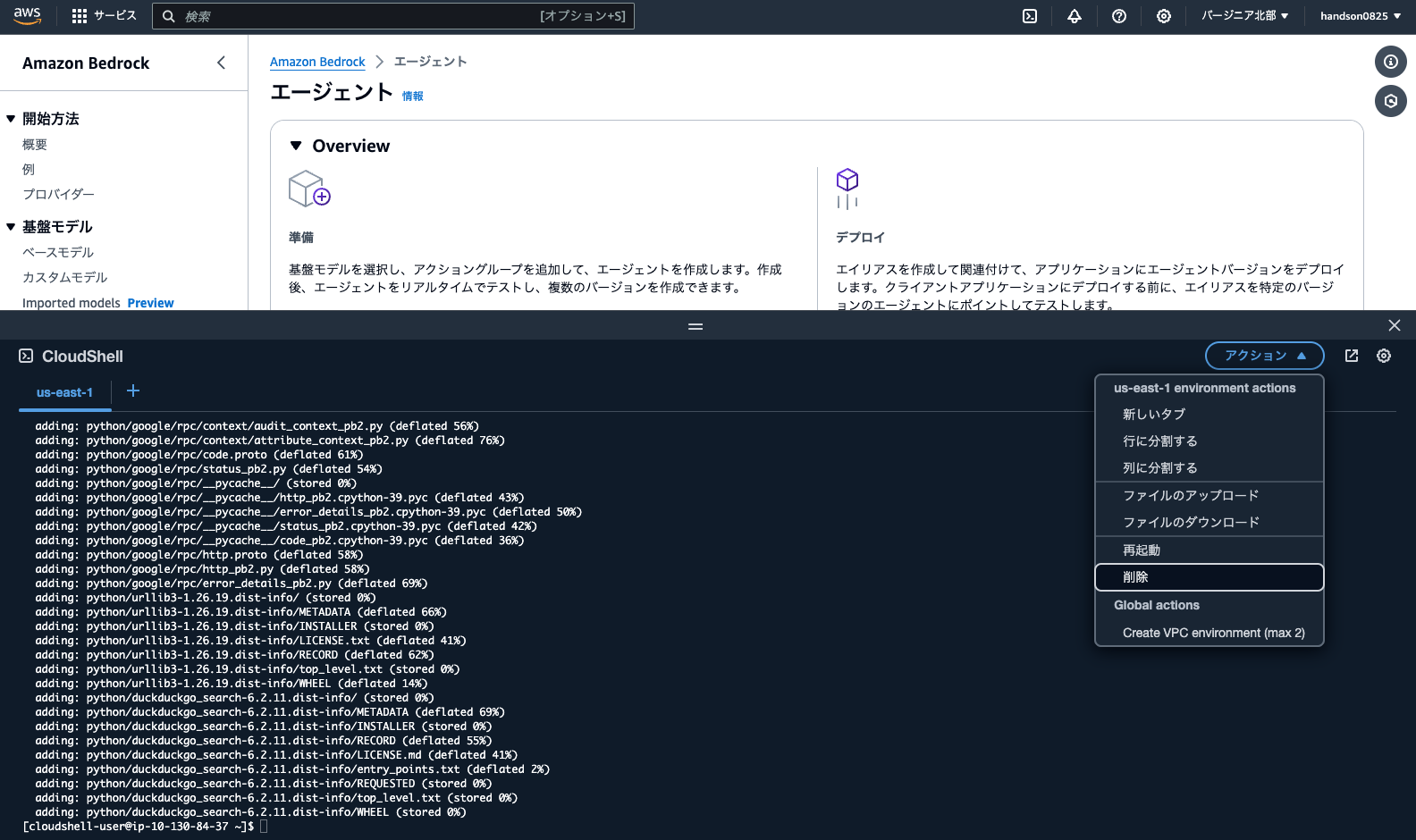
Task: Open カスタムモデル in the sidebar
Action: point(64,277)
